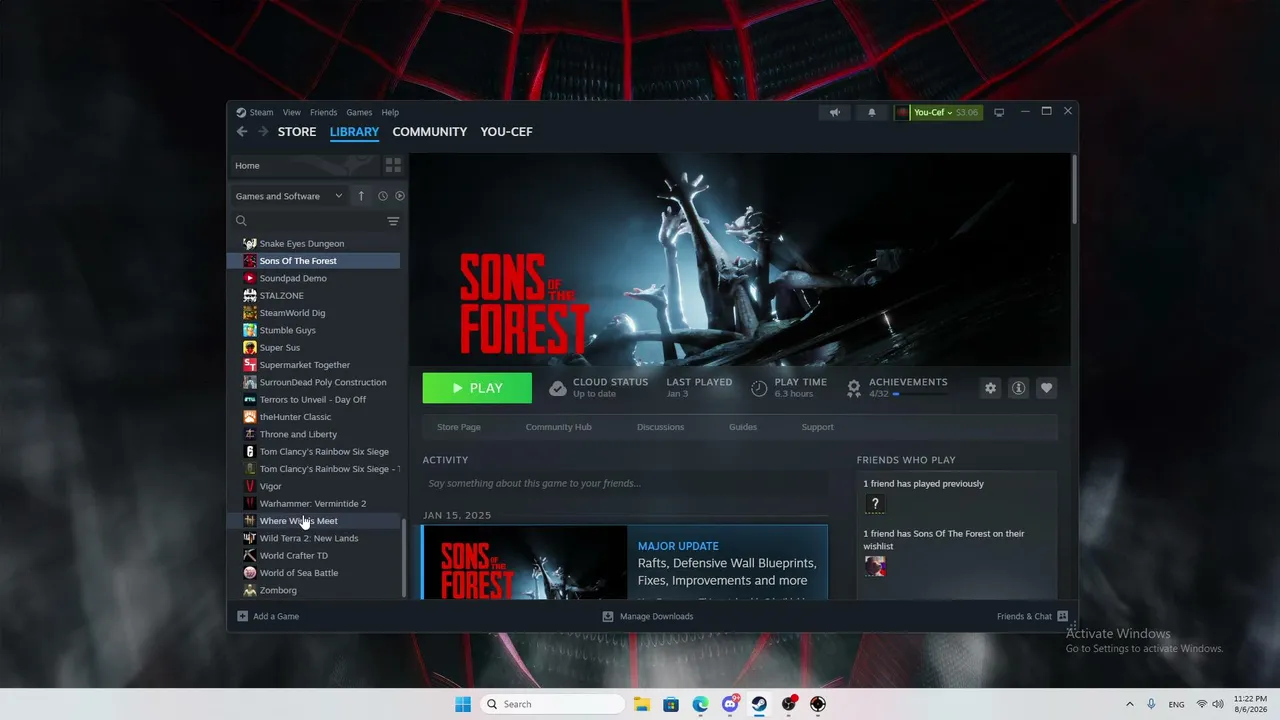The image size is (1280, 720).
Task: Select Snake Eyes Dungeon in the game list
Action: tap(314, 244)
